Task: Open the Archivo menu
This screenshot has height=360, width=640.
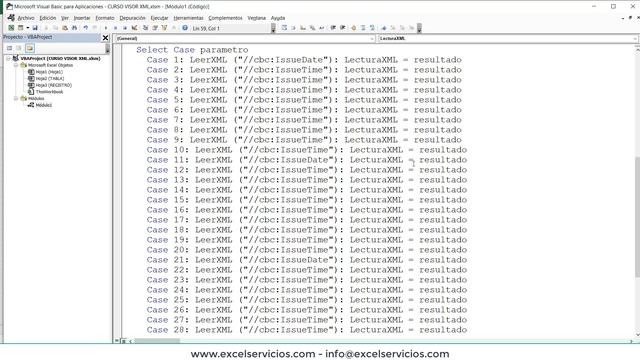Action: tap(26, 18)
